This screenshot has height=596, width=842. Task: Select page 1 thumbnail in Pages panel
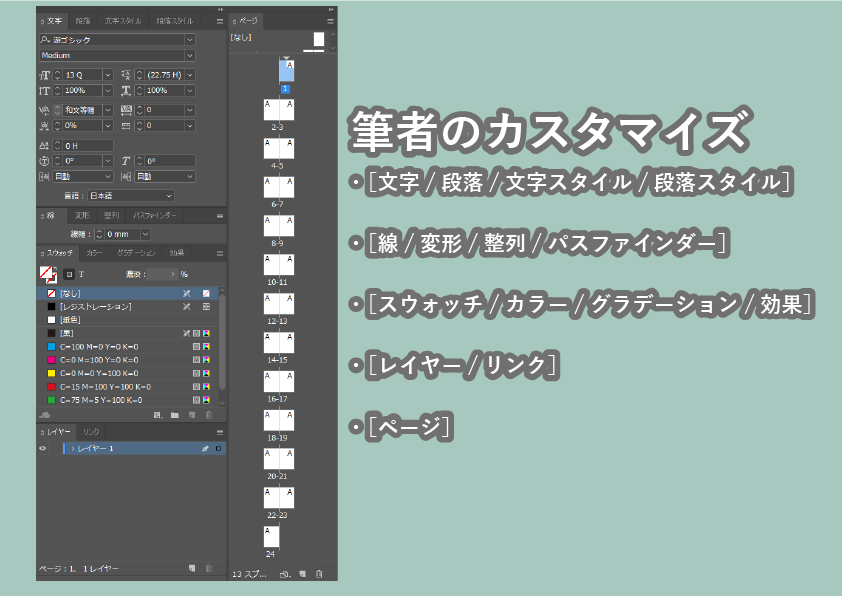coord(286,70)
